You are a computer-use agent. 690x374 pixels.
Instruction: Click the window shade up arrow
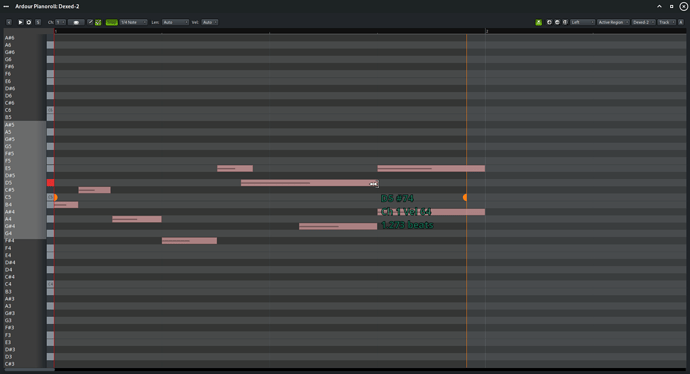[659, 7]
